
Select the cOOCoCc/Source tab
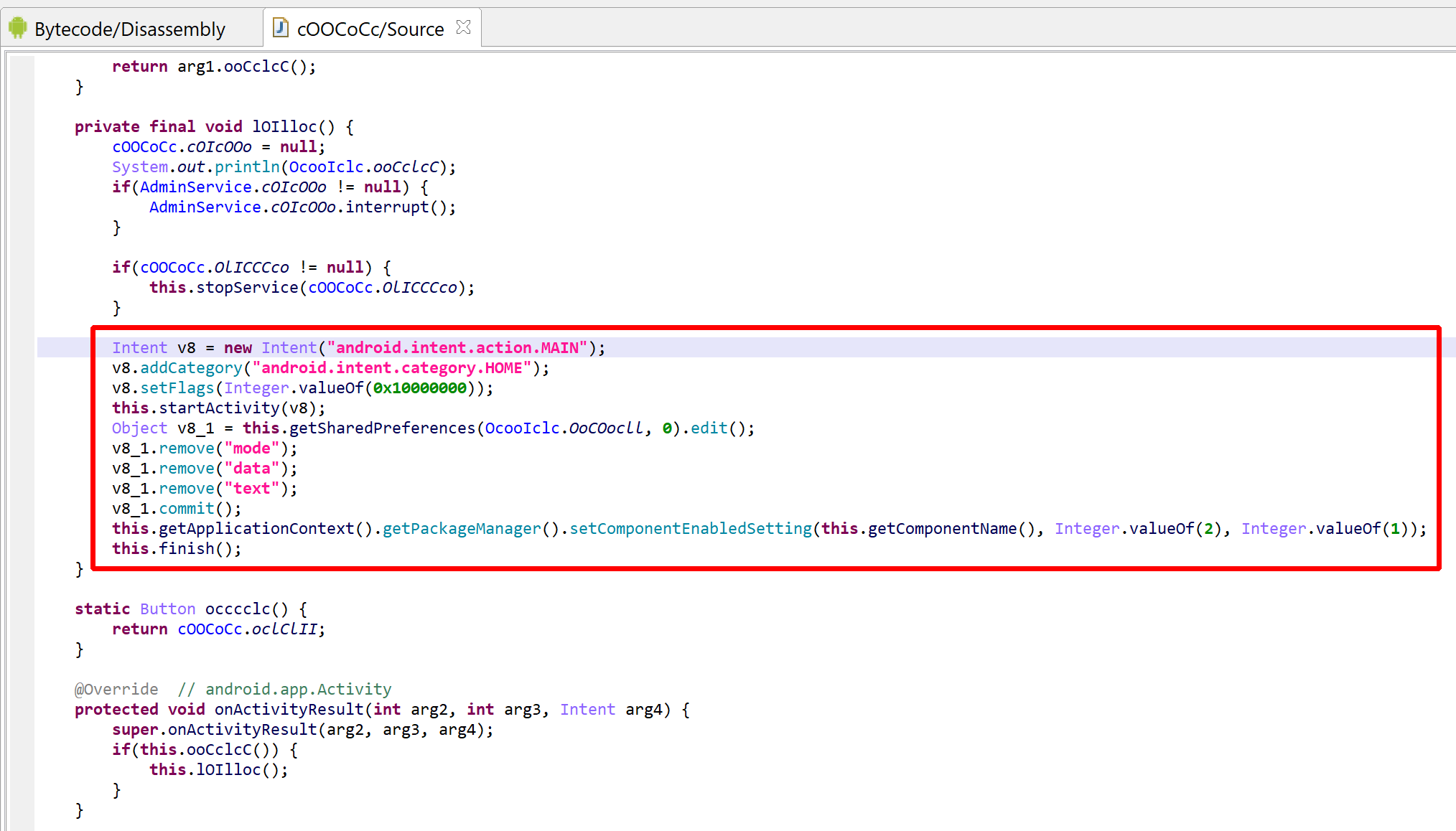point(370,29)
